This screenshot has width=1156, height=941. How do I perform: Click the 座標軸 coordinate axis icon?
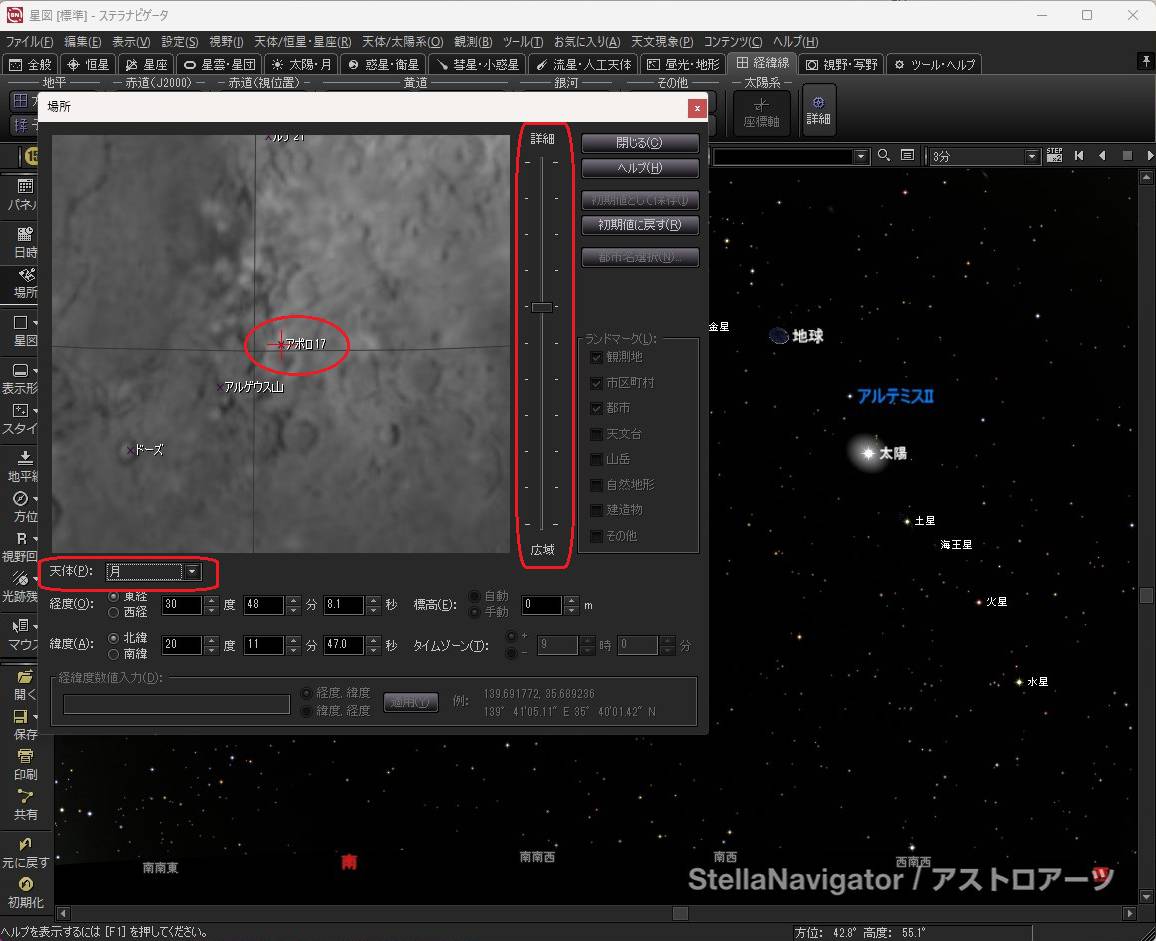[x=761, y=109]
